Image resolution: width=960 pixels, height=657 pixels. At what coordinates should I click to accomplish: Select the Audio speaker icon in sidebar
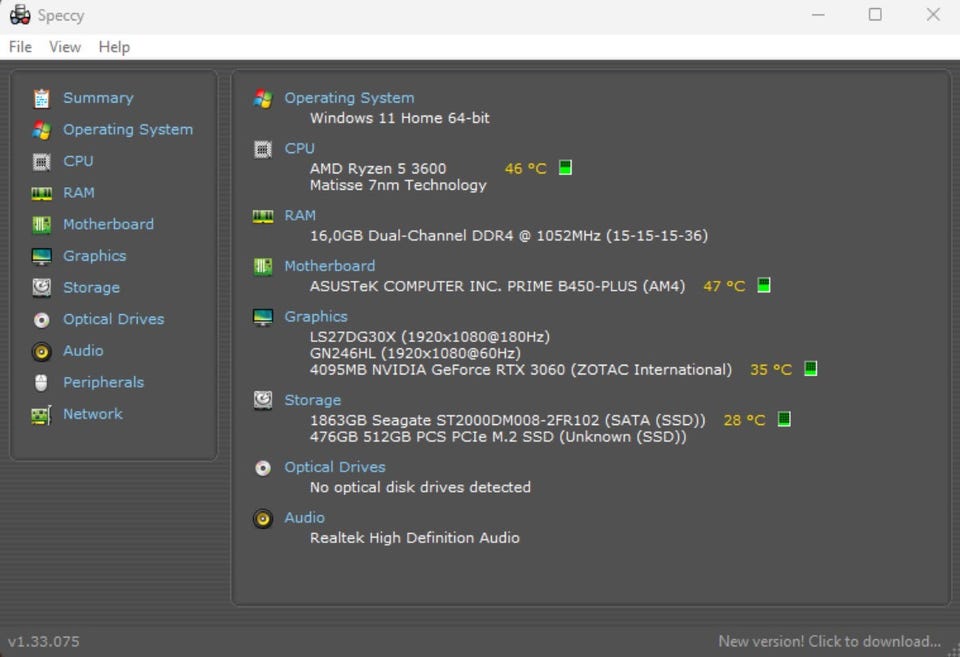click(x=42, y=351)
